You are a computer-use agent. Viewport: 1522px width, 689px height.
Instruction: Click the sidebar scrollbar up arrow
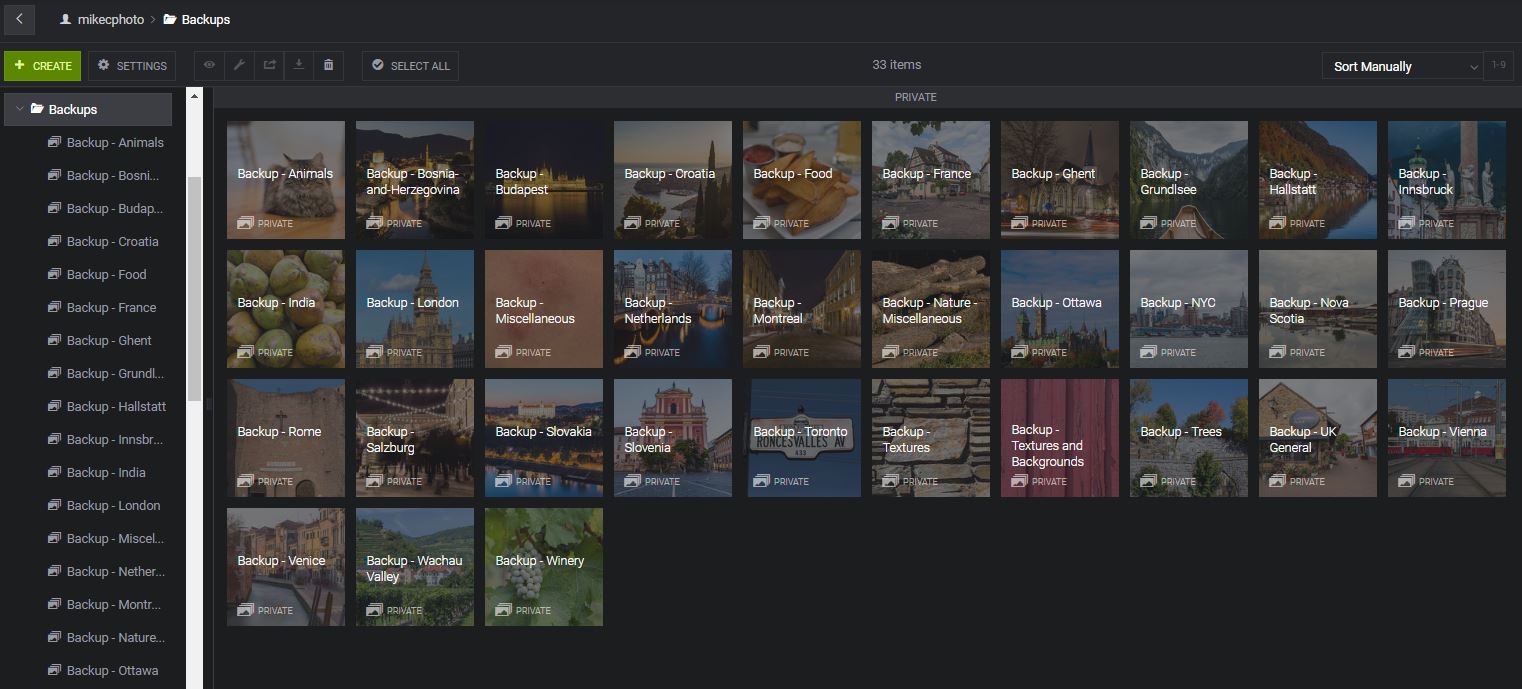point(195,96)
